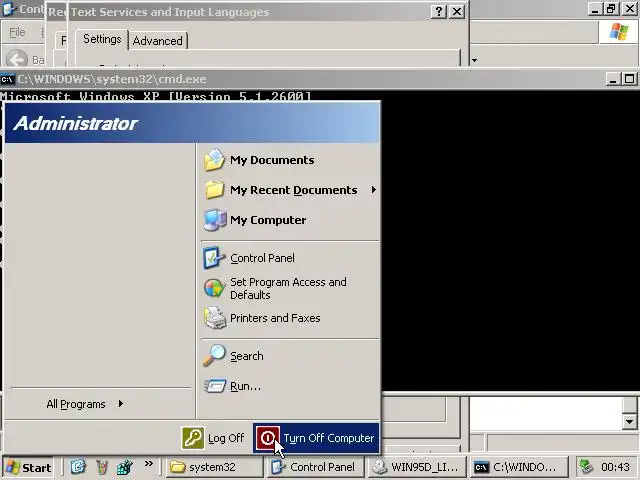Click the red Turn Off power icon
The image size is (640, 480).
[x=268, y=438]
